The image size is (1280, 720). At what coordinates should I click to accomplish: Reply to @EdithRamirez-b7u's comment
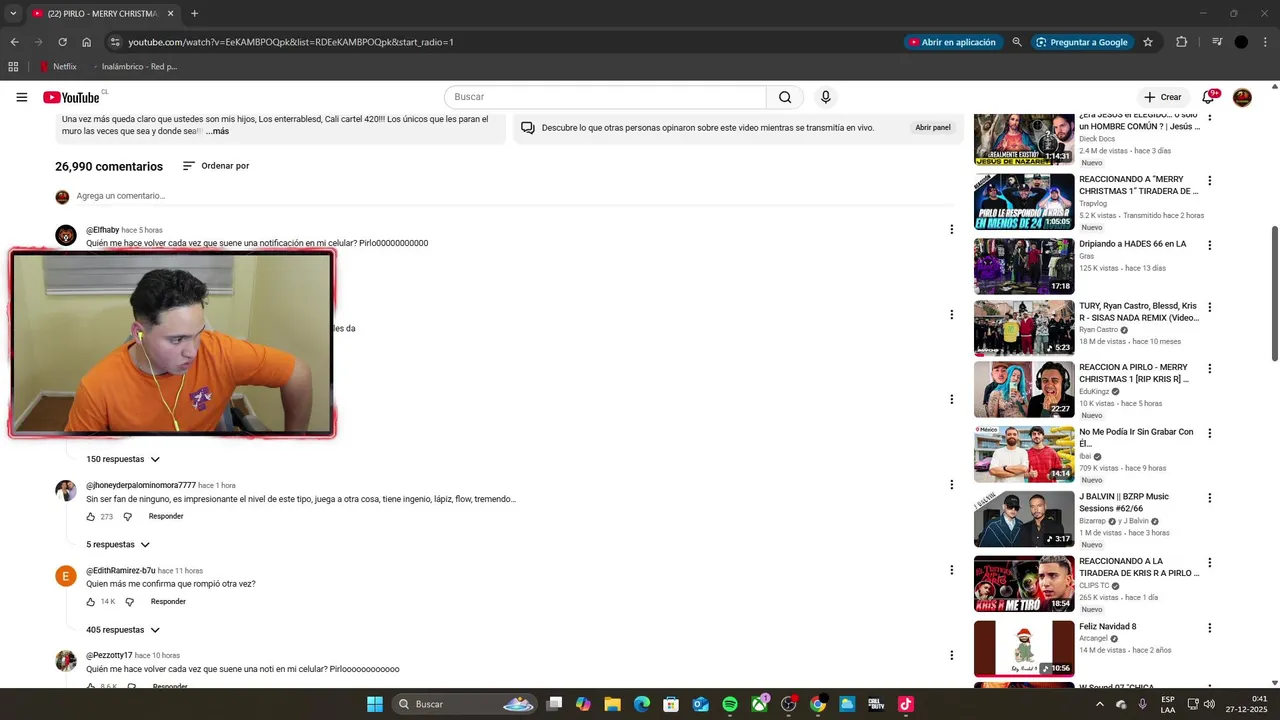click(168, 602)
